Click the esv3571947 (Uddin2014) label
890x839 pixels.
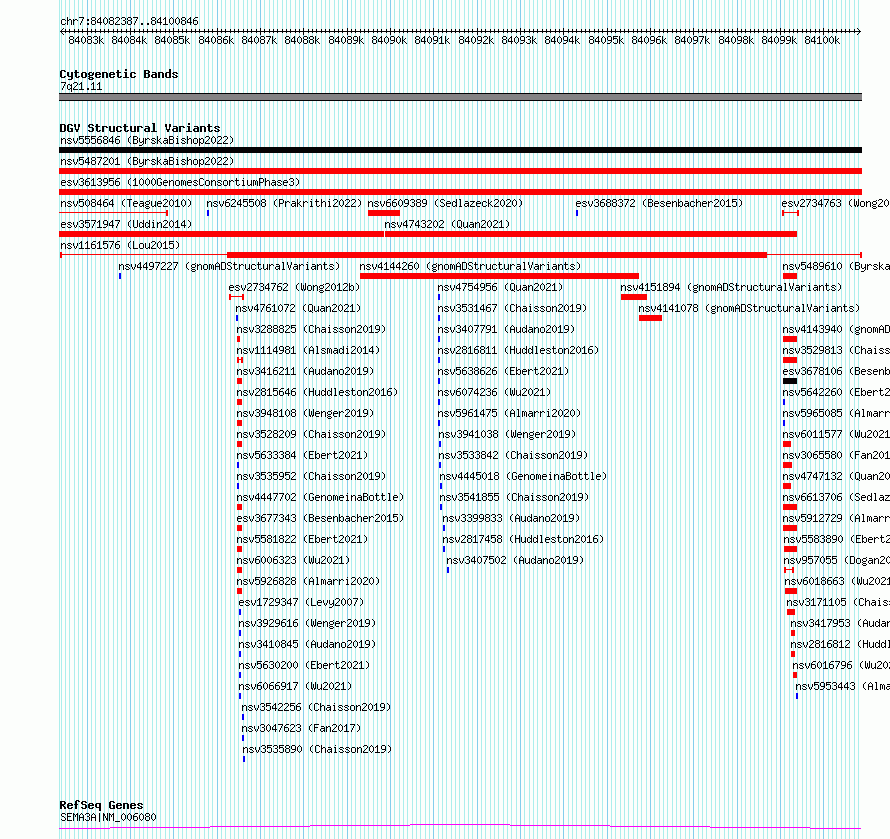[126, 224]
